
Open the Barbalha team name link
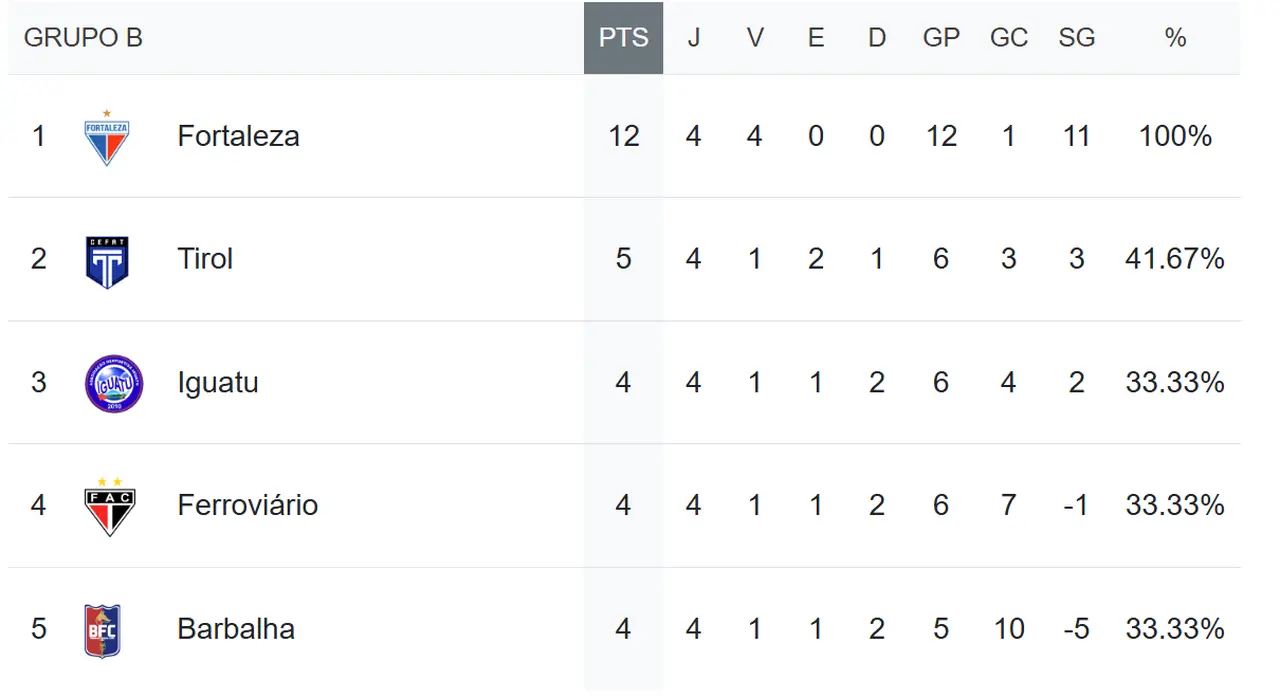236,629
